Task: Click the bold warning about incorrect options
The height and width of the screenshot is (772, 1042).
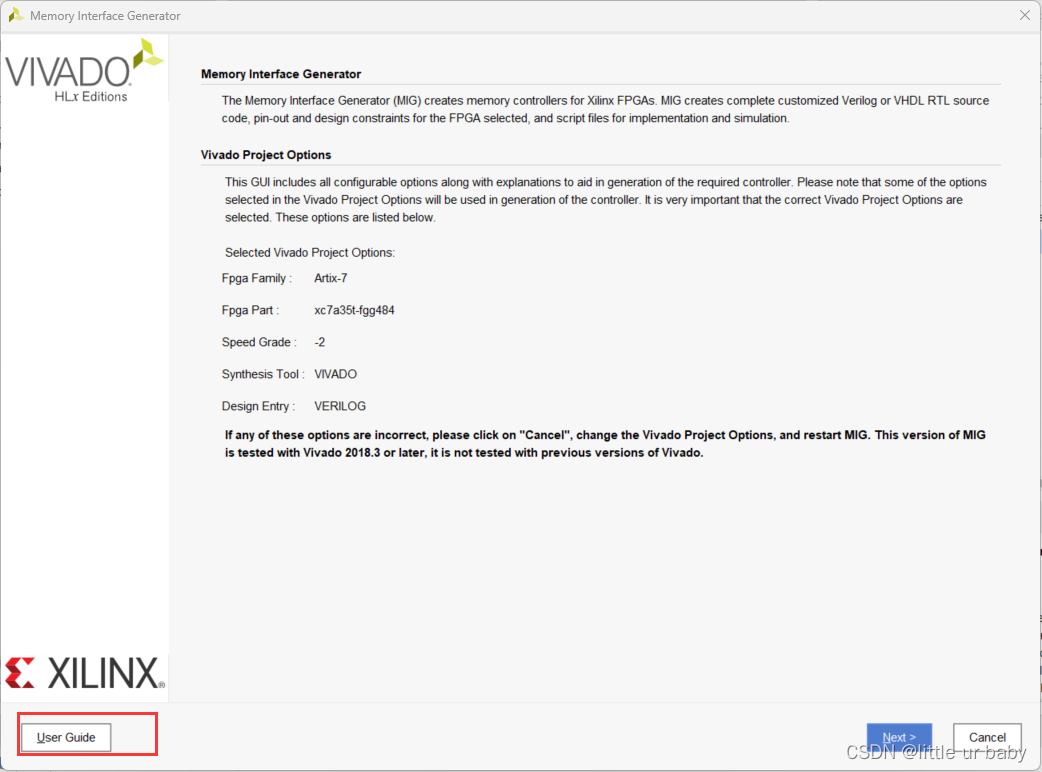Action: coord(605,444)
